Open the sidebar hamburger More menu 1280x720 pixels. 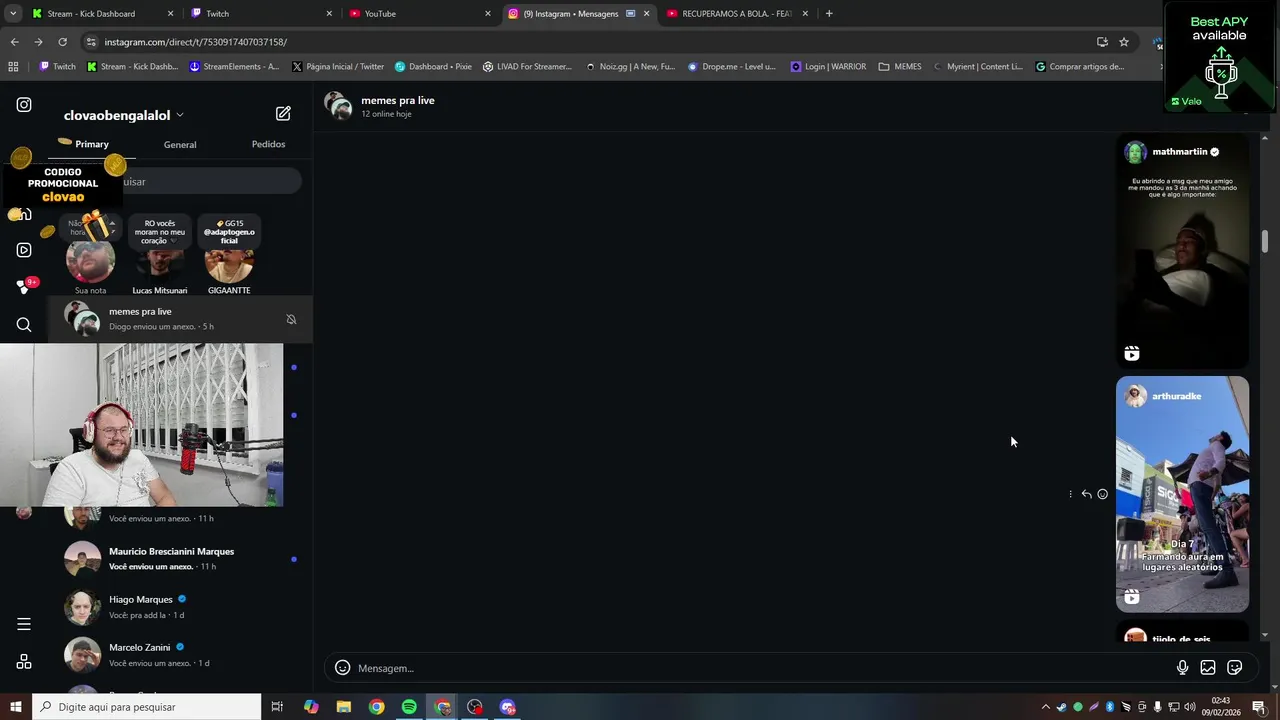point(24,624)
